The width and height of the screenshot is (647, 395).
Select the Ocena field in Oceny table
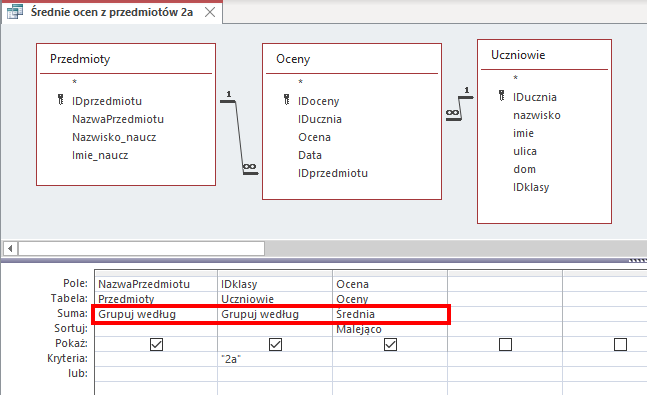pos(314,137)
